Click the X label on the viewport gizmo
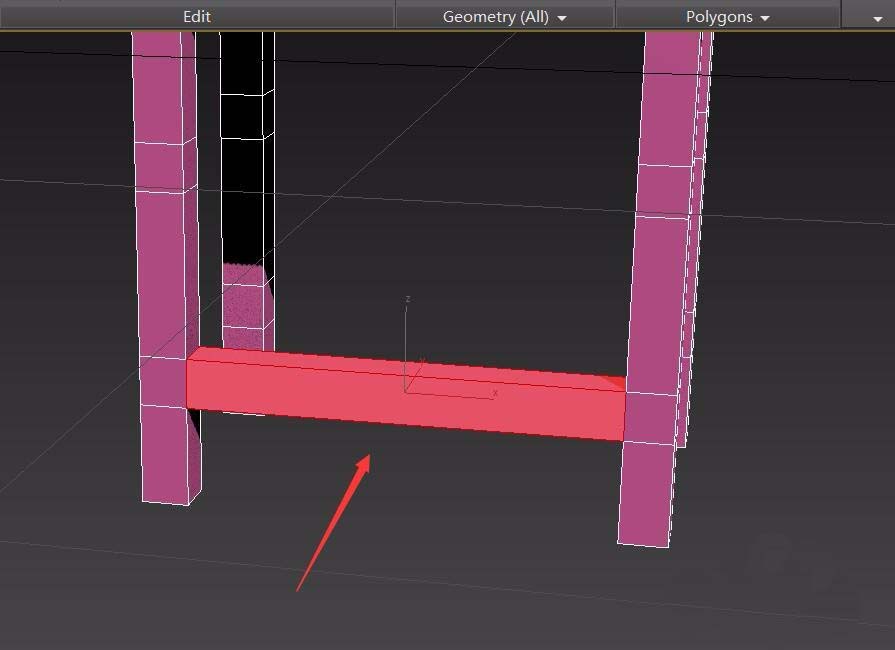Screen dimensions: 895x650 [495, 392]
